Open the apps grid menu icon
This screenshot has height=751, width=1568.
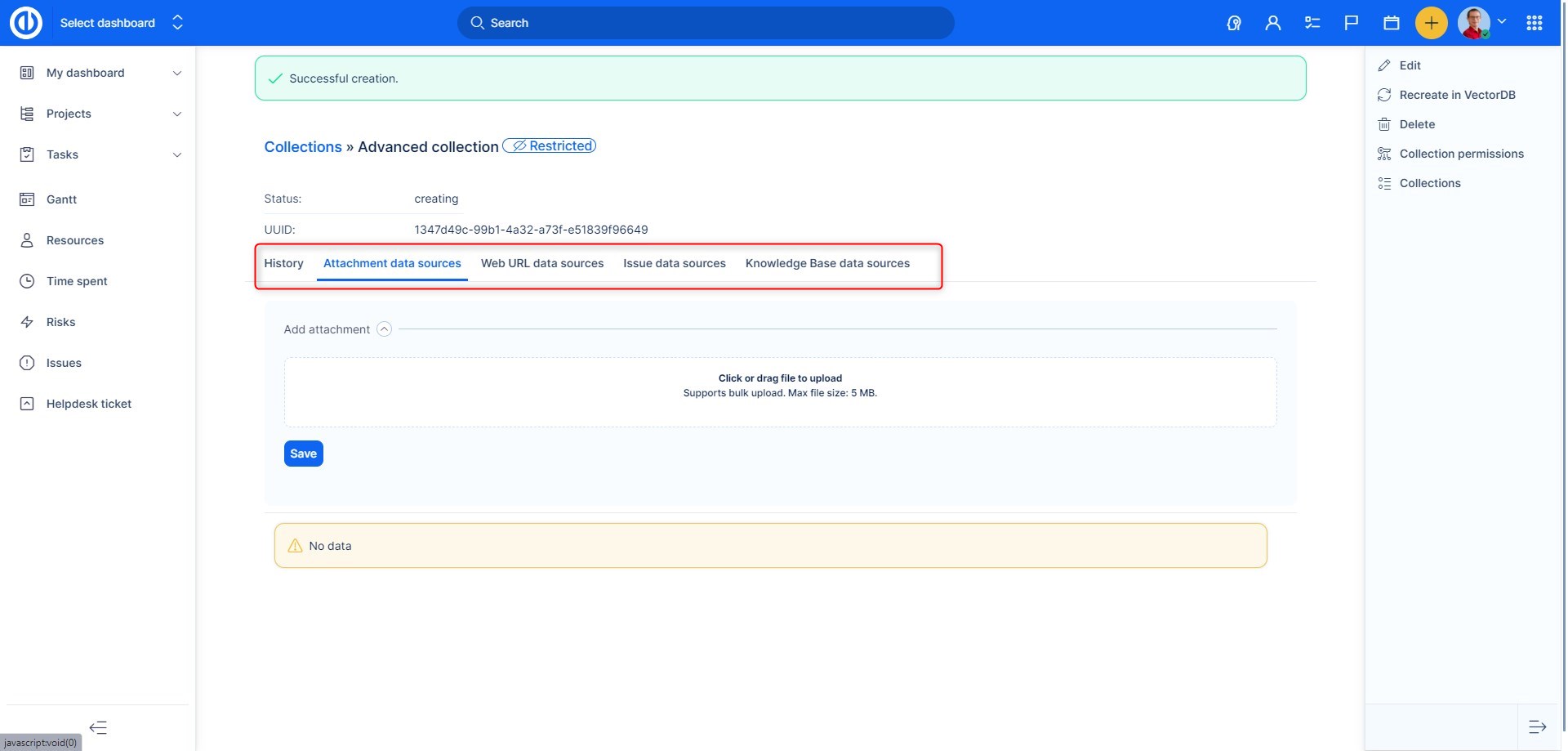[x=1534, y=23]
